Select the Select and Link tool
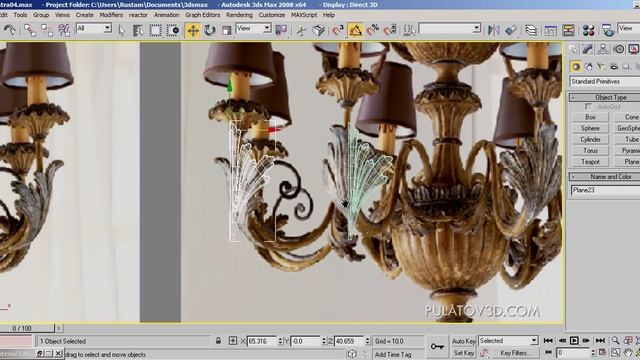640x360 pixels. point(29,30)
